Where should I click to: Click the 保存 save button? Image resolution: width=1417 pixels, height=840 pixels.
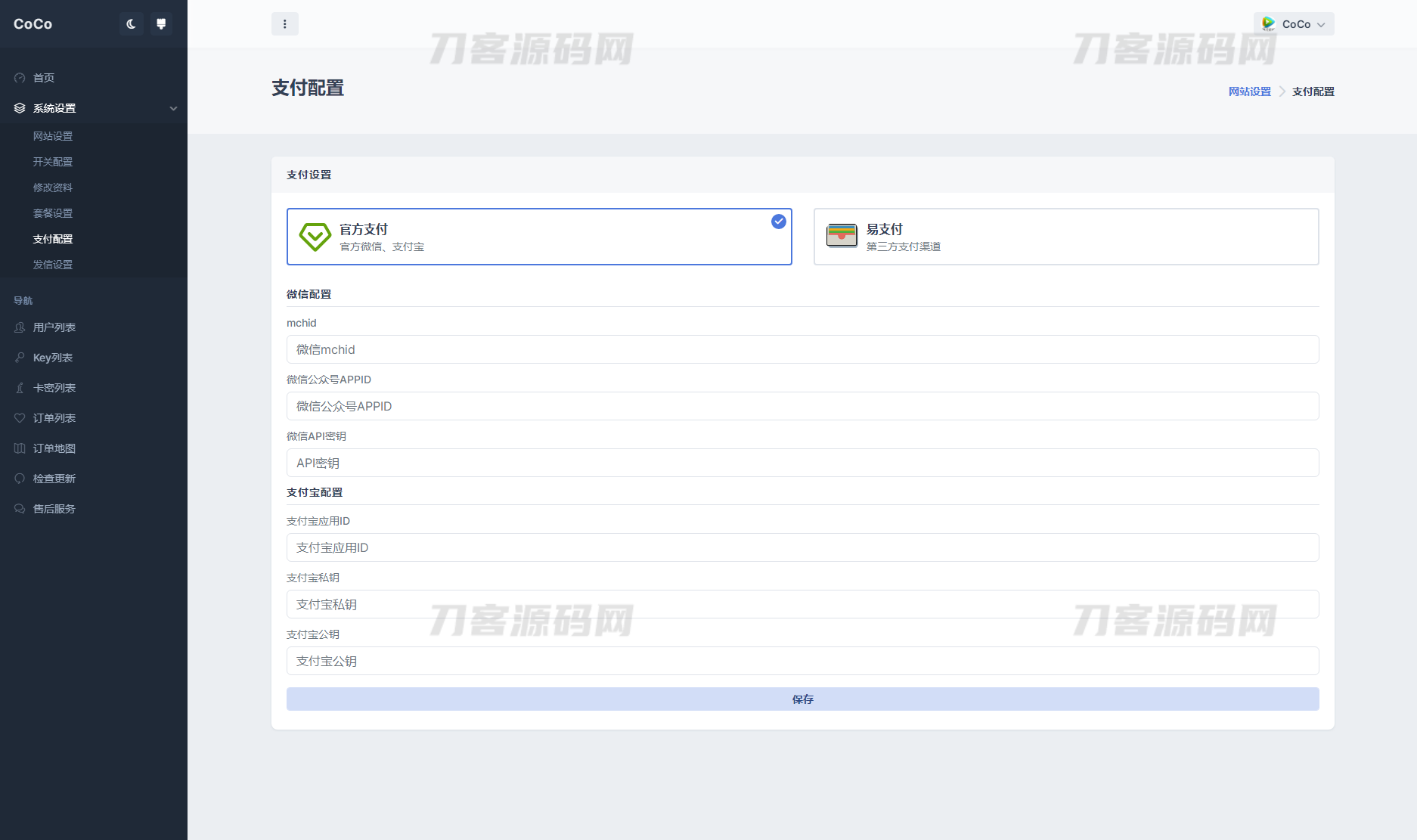(x=802, y=699)
